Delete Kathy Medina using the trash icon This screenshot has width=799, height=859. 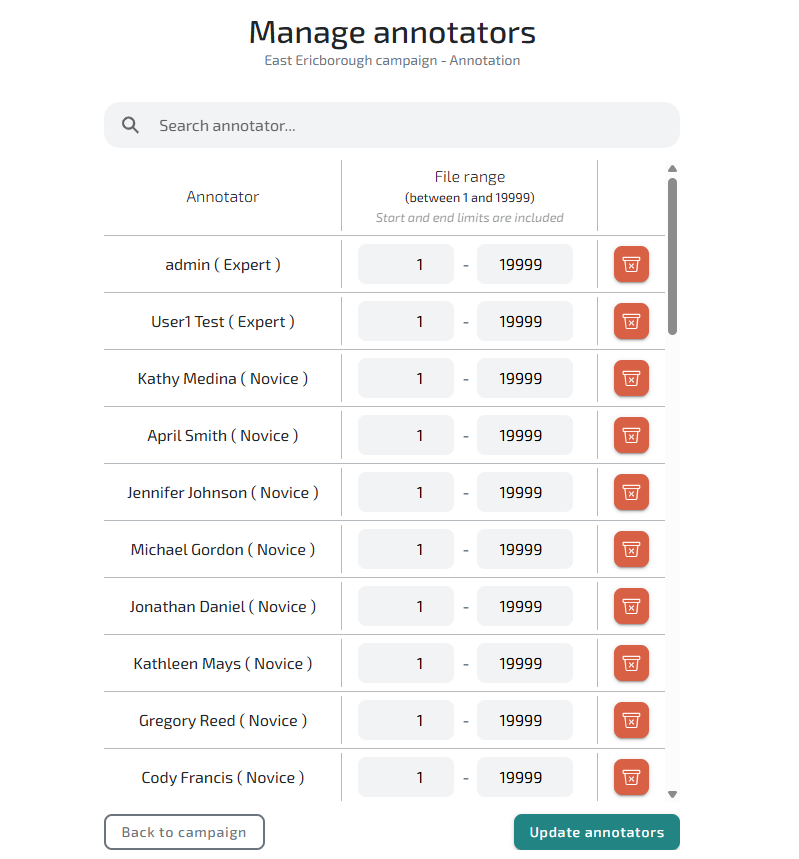[631, 379]
